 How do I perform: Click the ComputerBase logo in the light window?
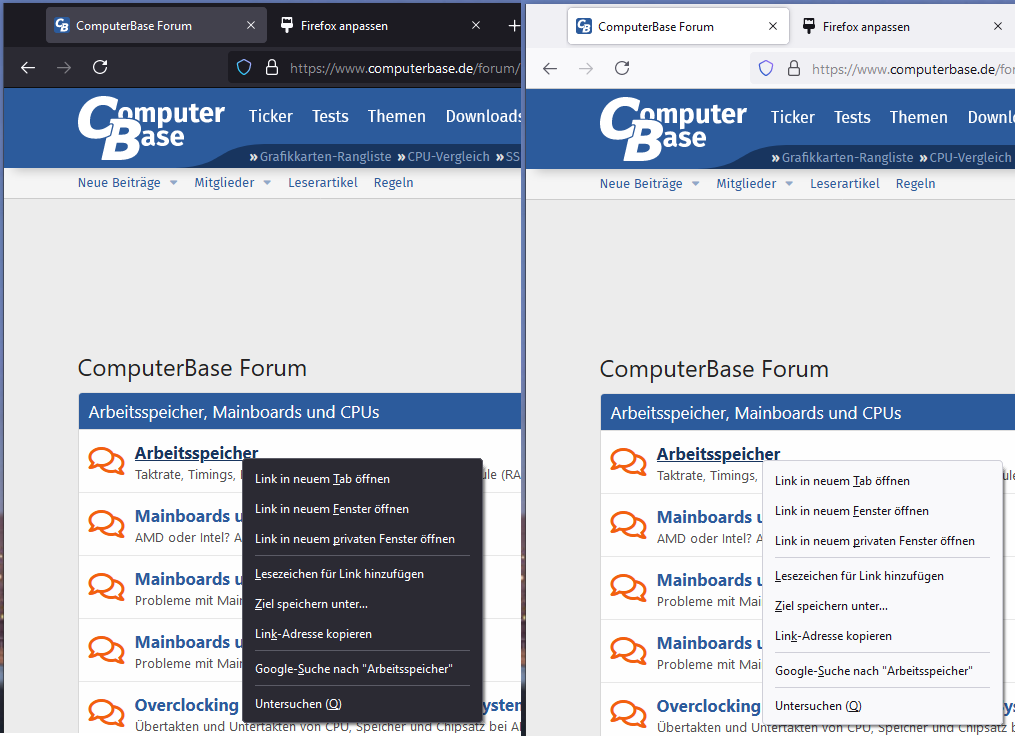[x=673, y=129]
